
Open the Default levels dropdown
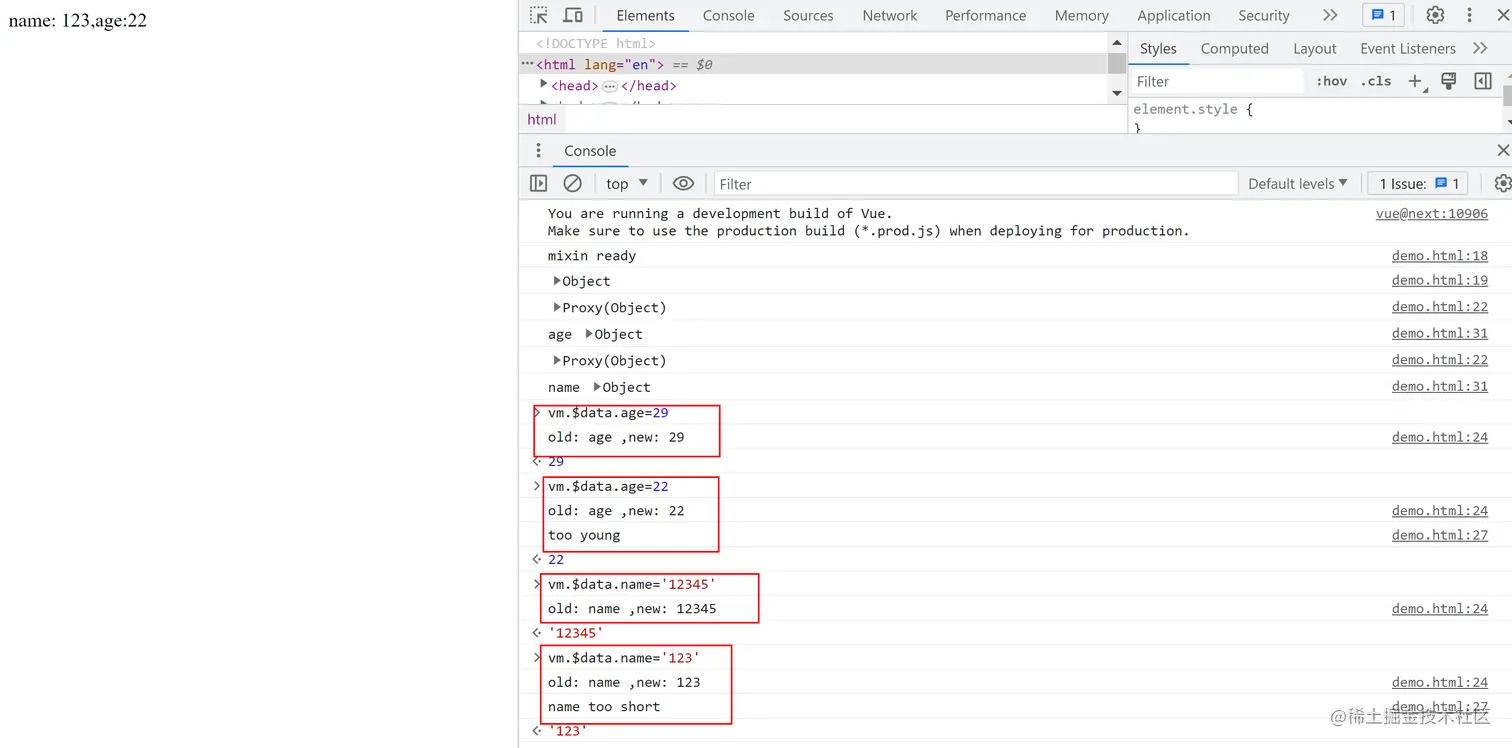pyautogui.click(x=1297, y=183)
